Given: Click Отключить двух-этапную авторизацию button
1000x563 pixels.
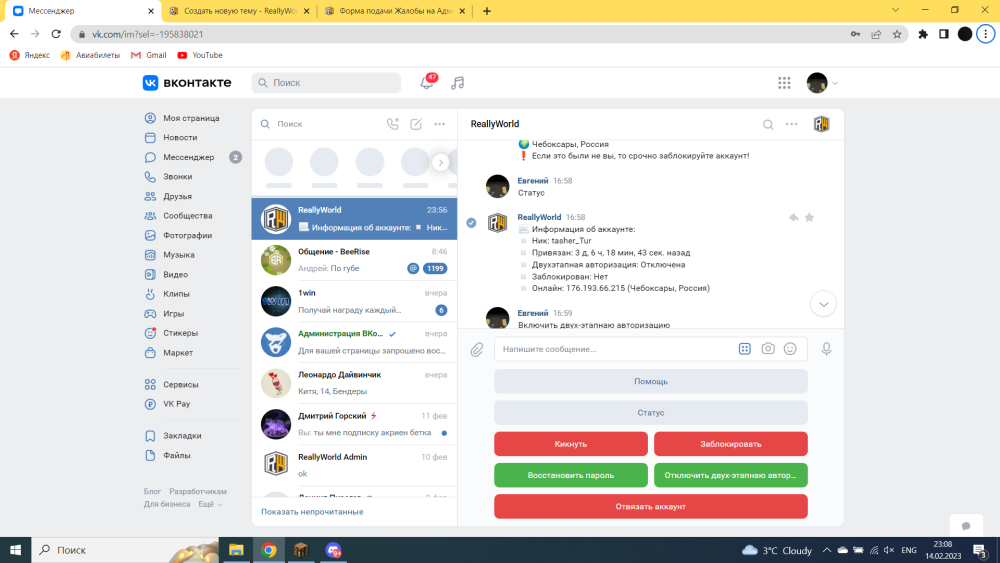Looking at the screenshot, I should point(731,475).
